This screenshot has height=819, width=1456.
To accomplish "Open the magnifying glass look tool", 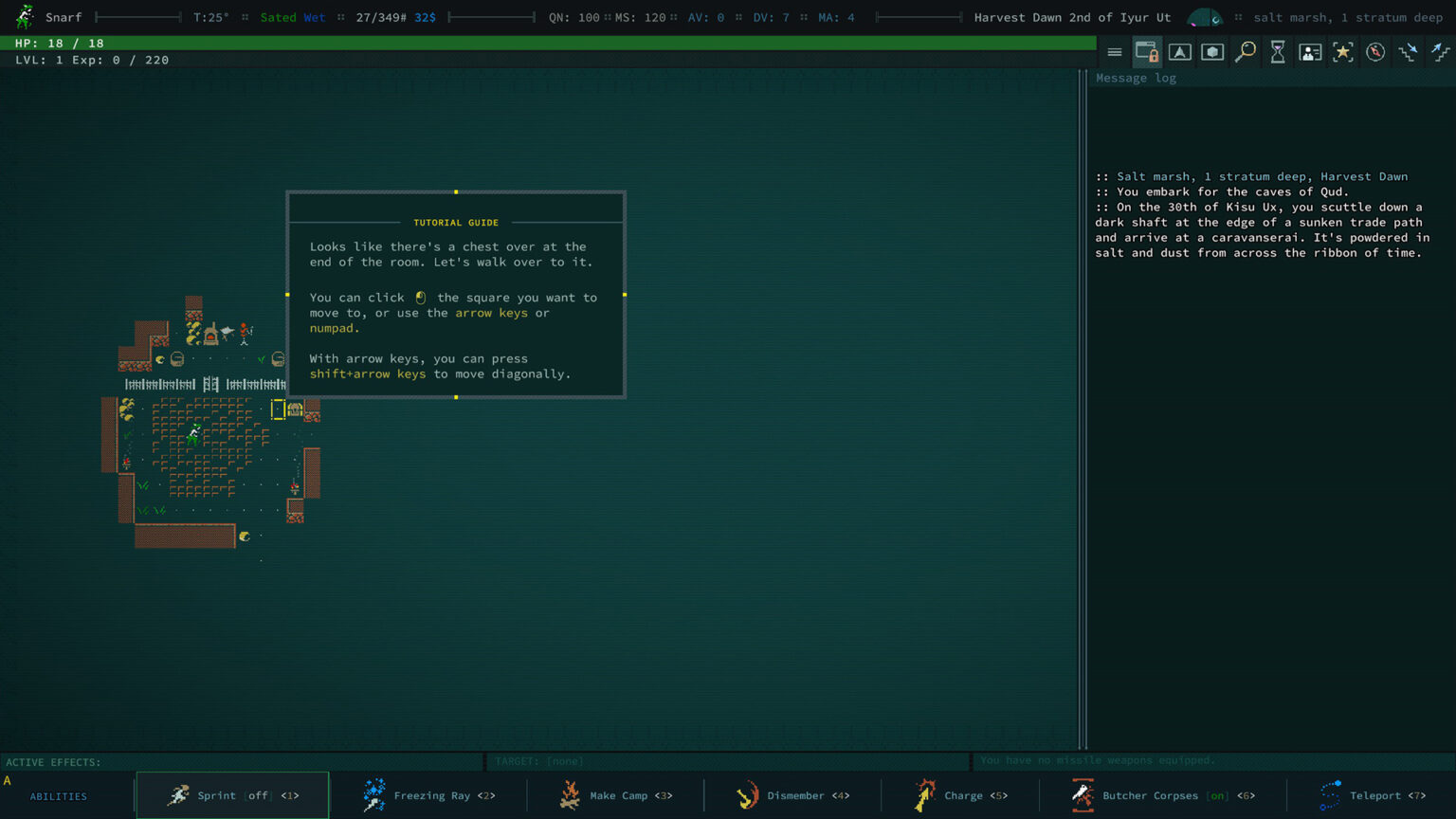I will pyautogui.click(x=1246, y=52).
